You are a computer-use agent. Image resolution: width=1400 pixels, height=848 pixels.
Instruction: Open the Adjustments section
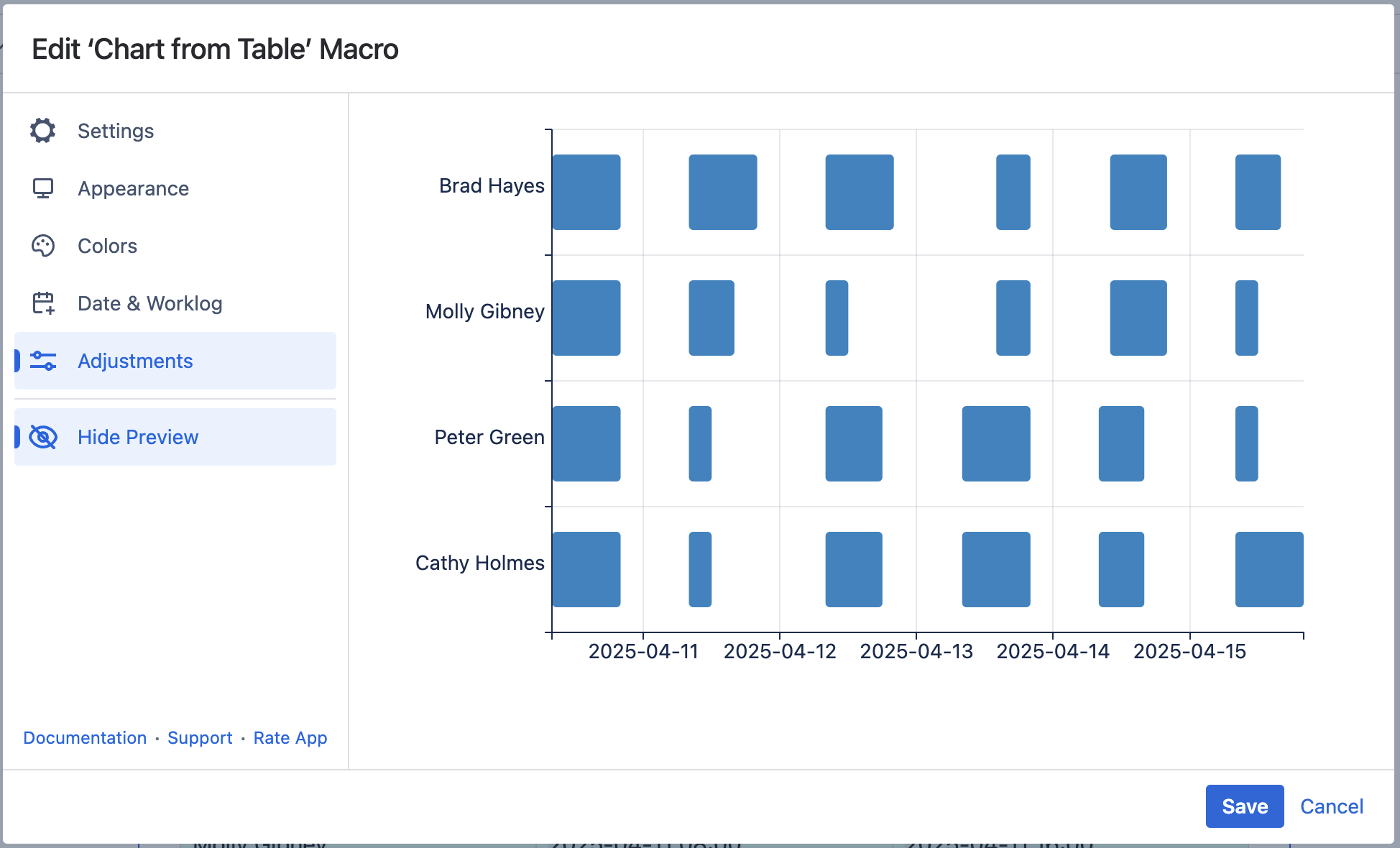(x=135, y=361)
